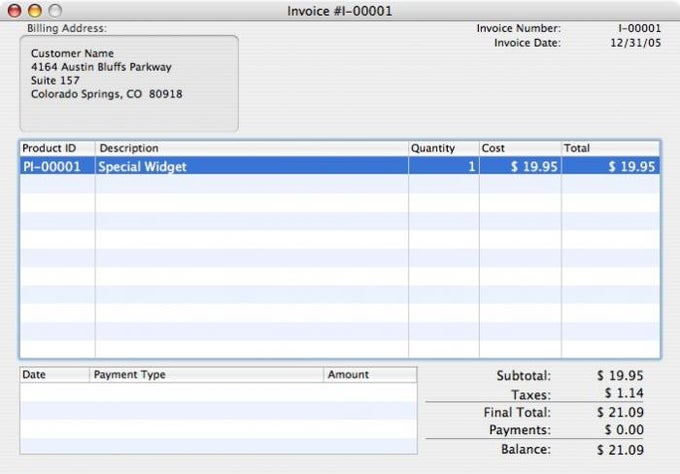
Task: Click the Final Total value $ 21.09
Action: (x=620, y=412)
